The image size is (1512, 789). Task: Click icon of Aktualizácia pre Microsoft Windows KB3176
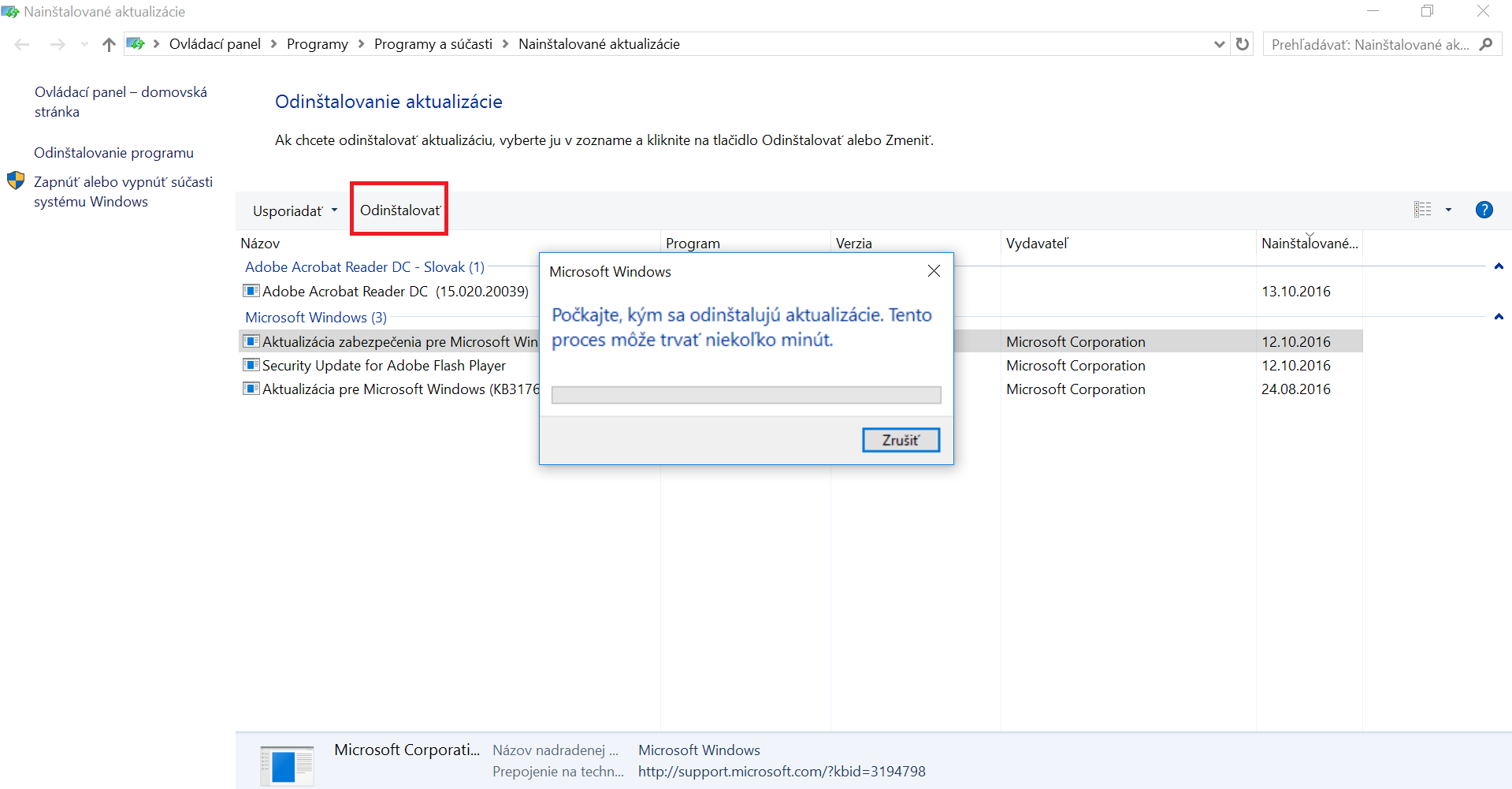[251, 389]
